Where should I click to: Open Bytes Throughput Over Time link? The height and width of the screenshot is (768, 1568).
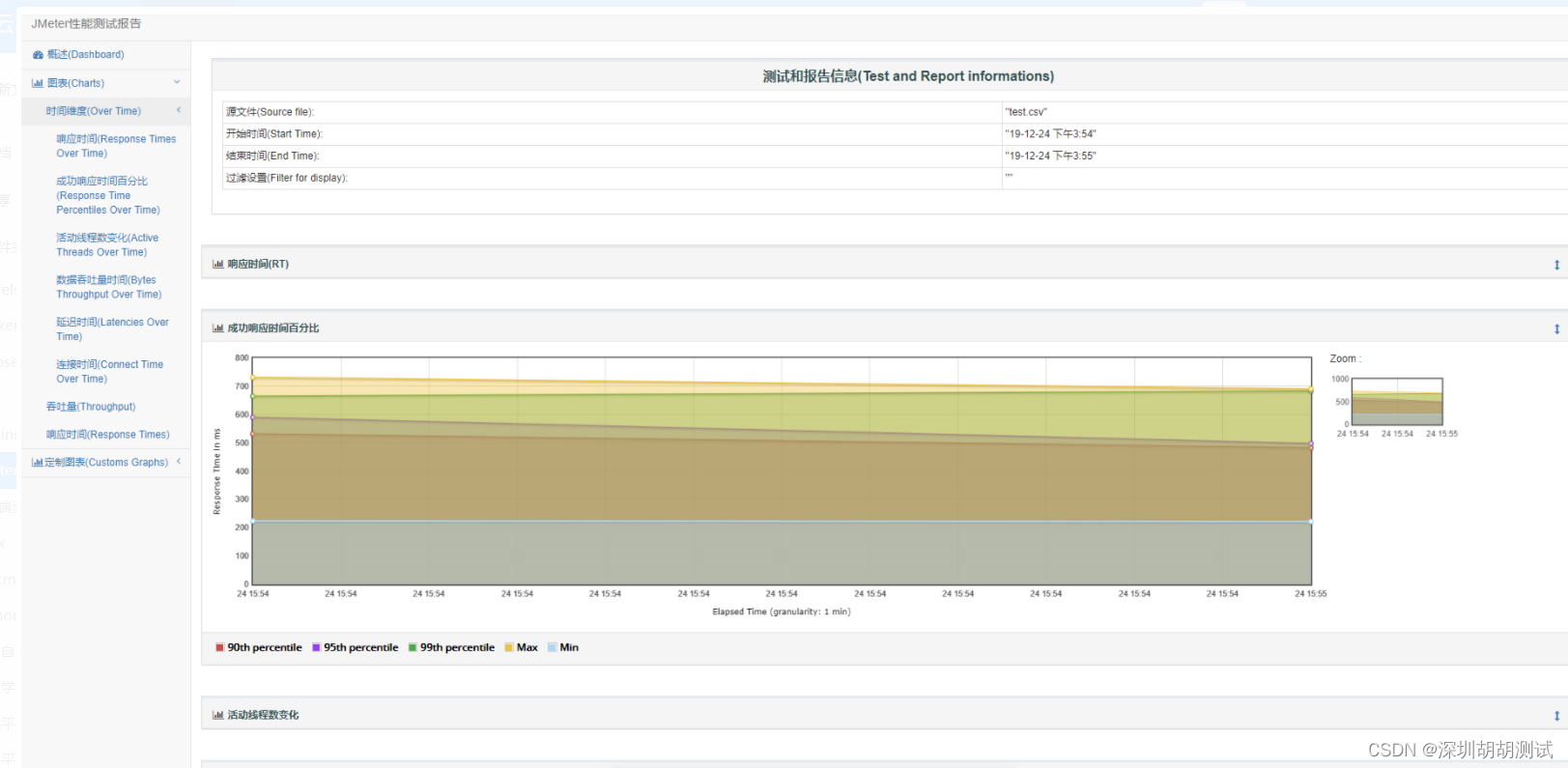(x=109, y=287)
